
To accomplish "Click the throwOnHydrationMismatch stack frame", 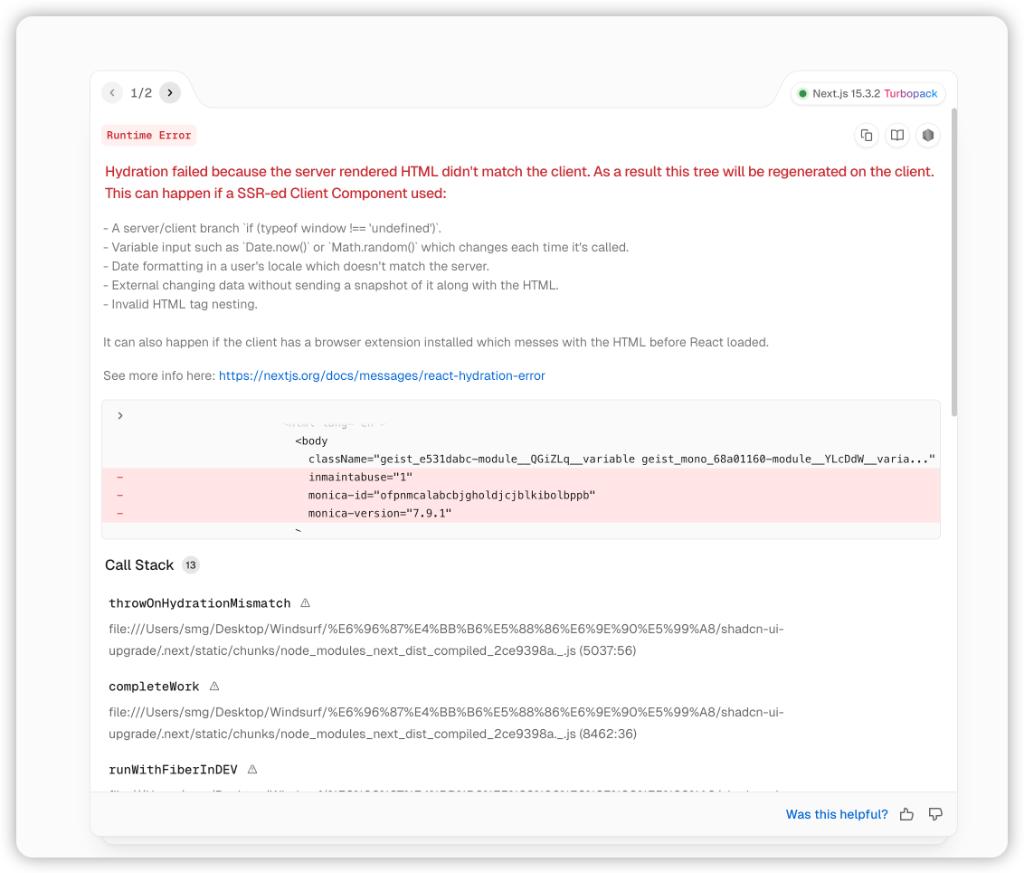I will pyautogui.click(x=199, y=604).
